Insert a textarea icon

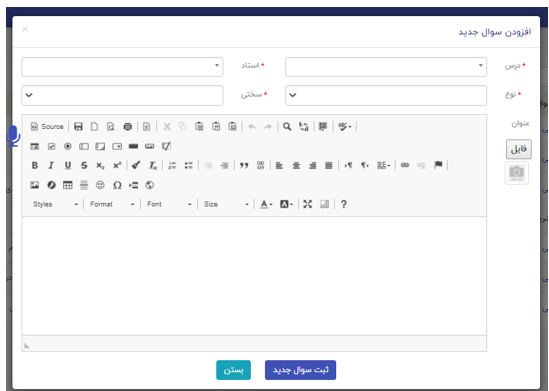pos(100,146)
